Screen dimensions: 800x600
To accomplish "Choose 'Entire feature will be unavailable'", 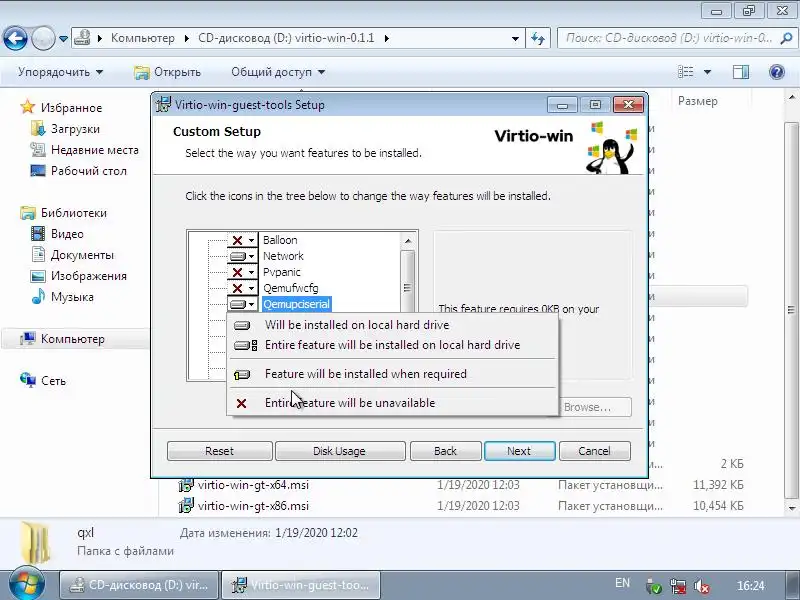I will click(x=392, y=403).
